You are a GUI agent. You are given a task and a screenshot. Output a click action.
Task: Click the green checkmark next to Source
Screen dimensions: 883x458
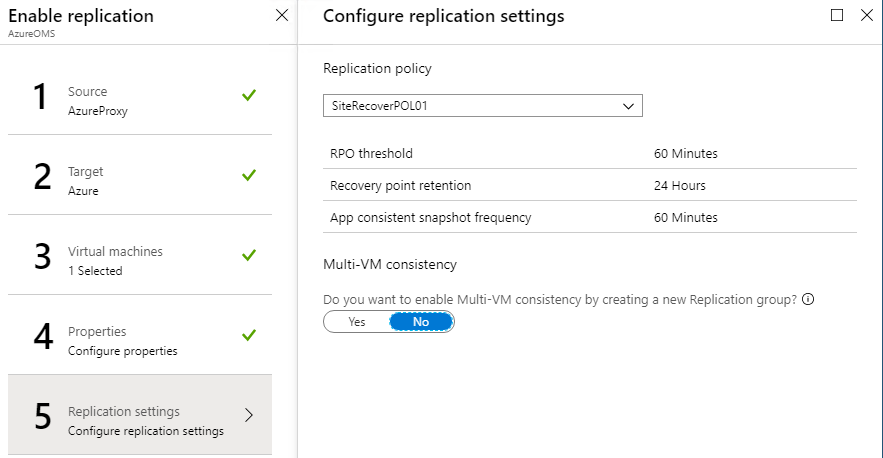pos(249,95)
